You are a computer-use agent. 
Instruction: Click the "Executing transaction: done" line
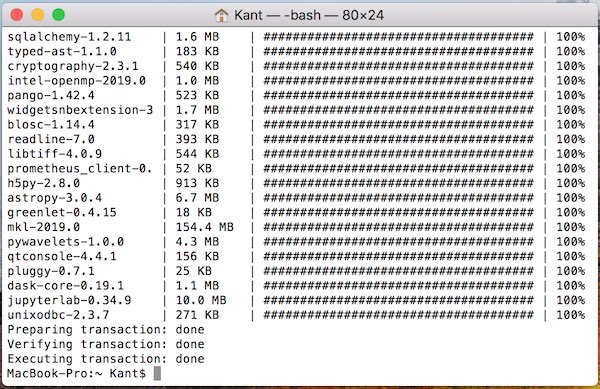coord(106,359)
